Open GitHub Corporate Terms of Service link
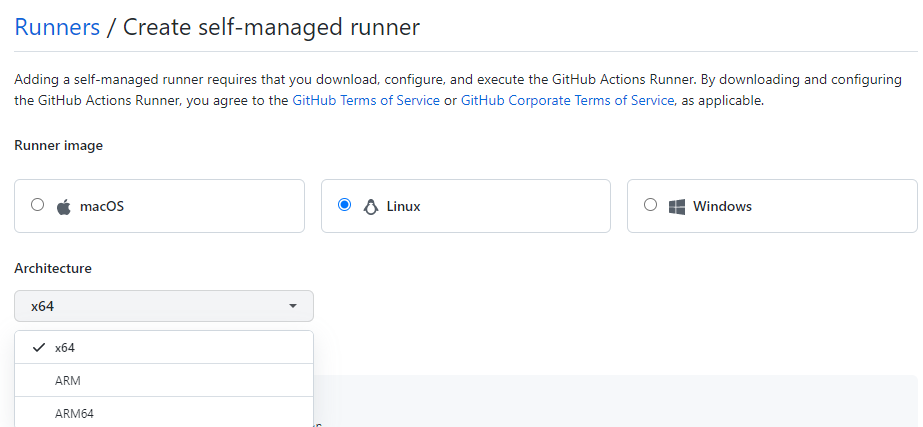This screenshot has width=923, height=427. [567, 100]
